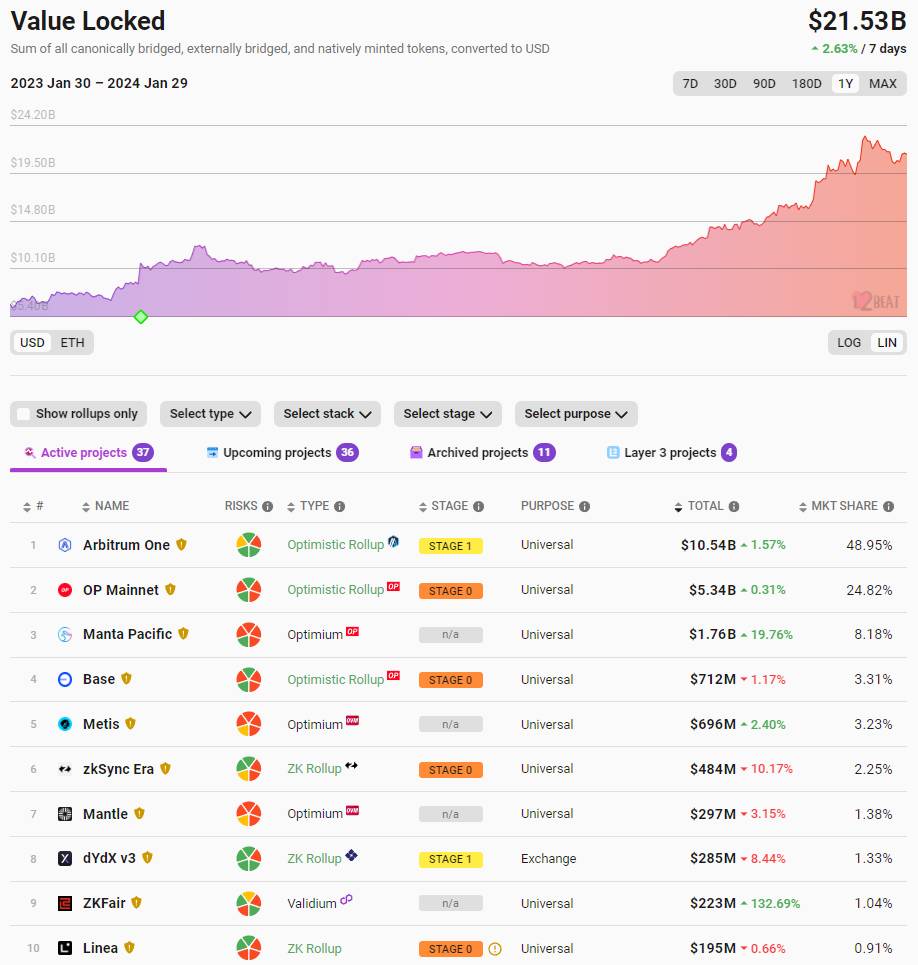Viewport: 918px width, 965px height.
Task: Click the ZKFair red logo
Action: tap(65, 903)
